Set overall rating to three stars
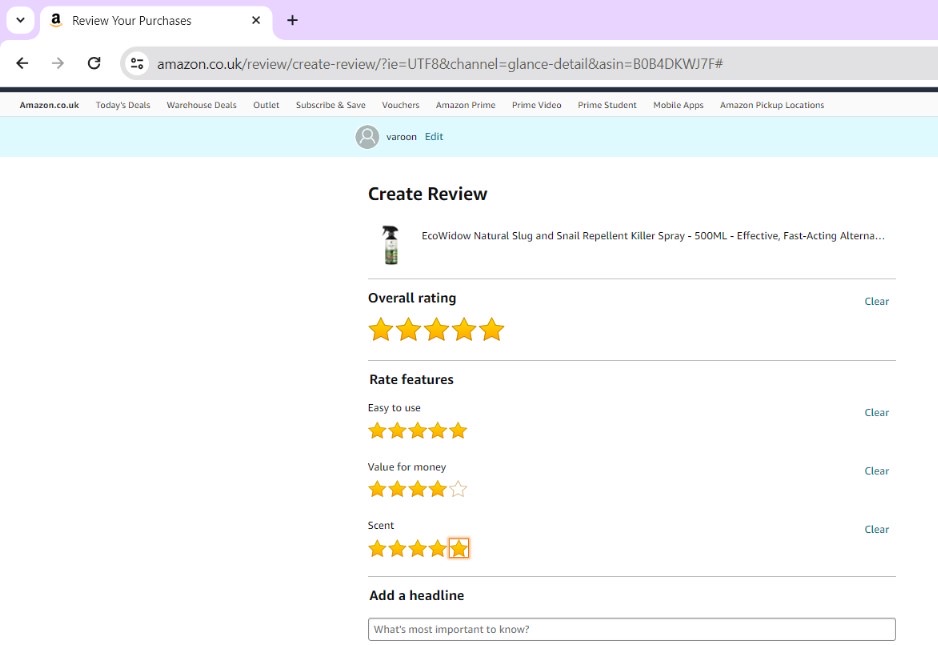Image resolution: width=938 pixels, height=645 pixels. (436, 330)
